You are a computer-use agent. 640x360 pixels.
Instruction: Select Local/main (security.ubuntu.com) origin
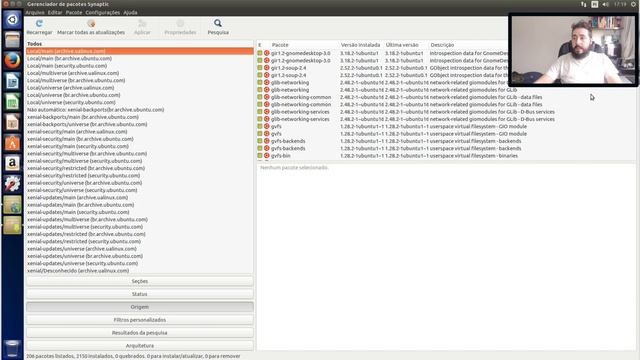tap(140, 66)
